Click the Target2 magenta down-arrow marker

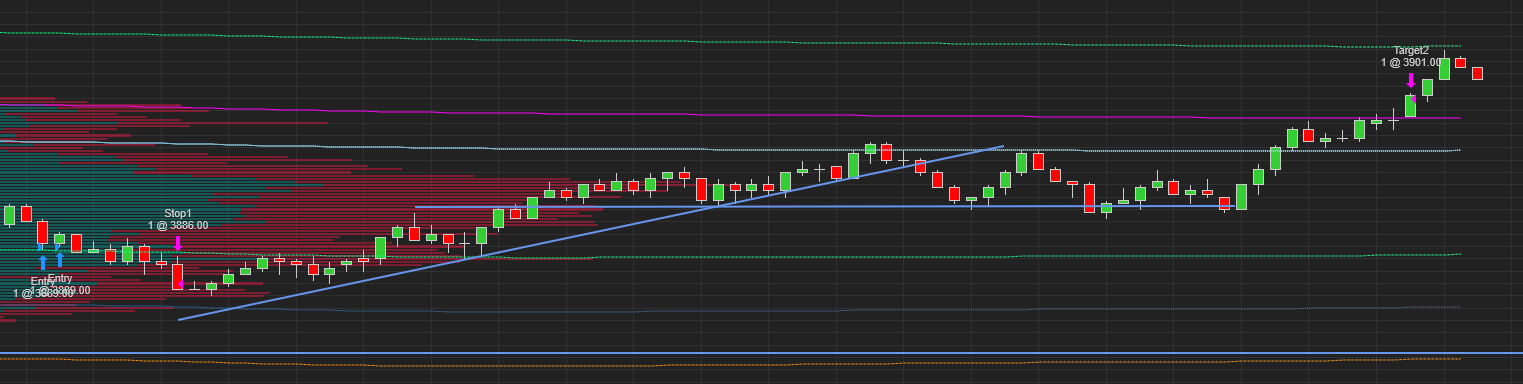[x=1411, y=81]
